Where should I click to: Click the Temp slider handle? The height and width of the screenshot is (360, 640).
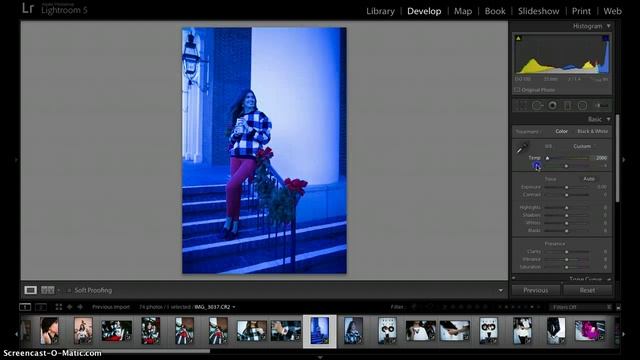point(547,158)
